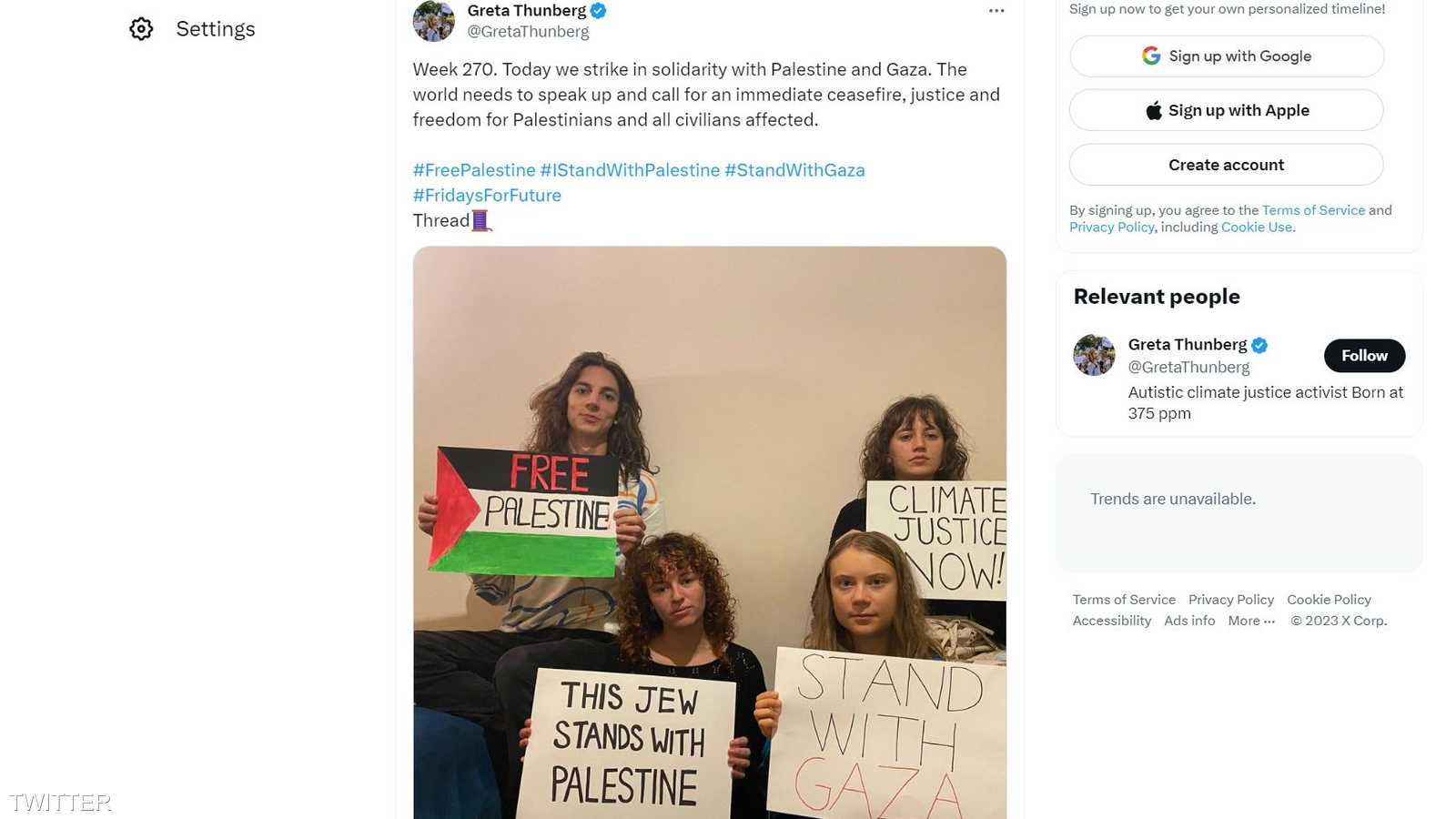The height and width of the screenshot is (819, 1456).
Task: Click the Apple logo in the sign-up button
Action: tap(1153, 110)
